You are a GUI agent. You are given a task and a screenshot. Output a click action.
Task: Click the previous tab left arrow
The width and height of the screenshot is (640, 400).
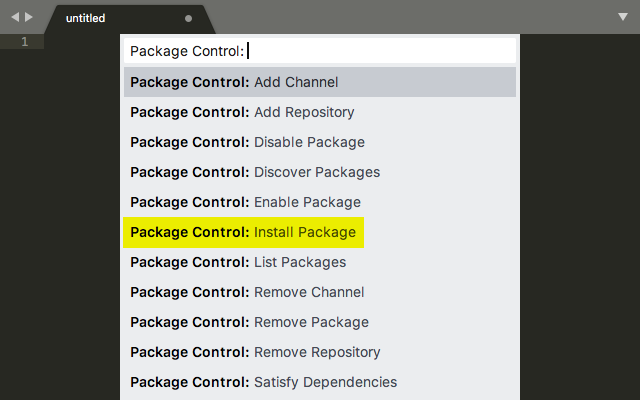click(x=15, y=18)
